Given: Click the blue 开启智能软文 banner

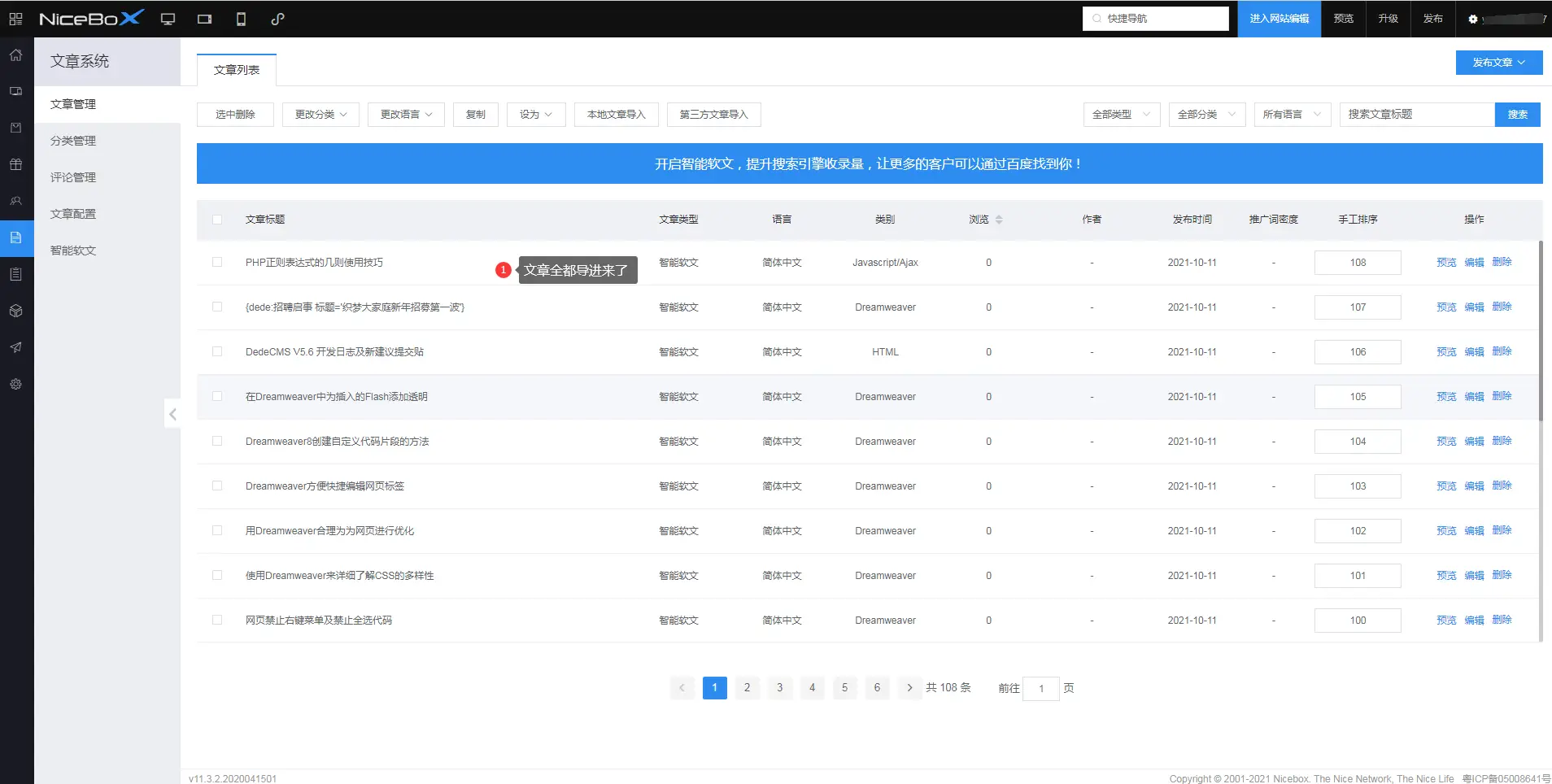Looking at the screenshot, I should pyautogui.click(x=870, y=163).
